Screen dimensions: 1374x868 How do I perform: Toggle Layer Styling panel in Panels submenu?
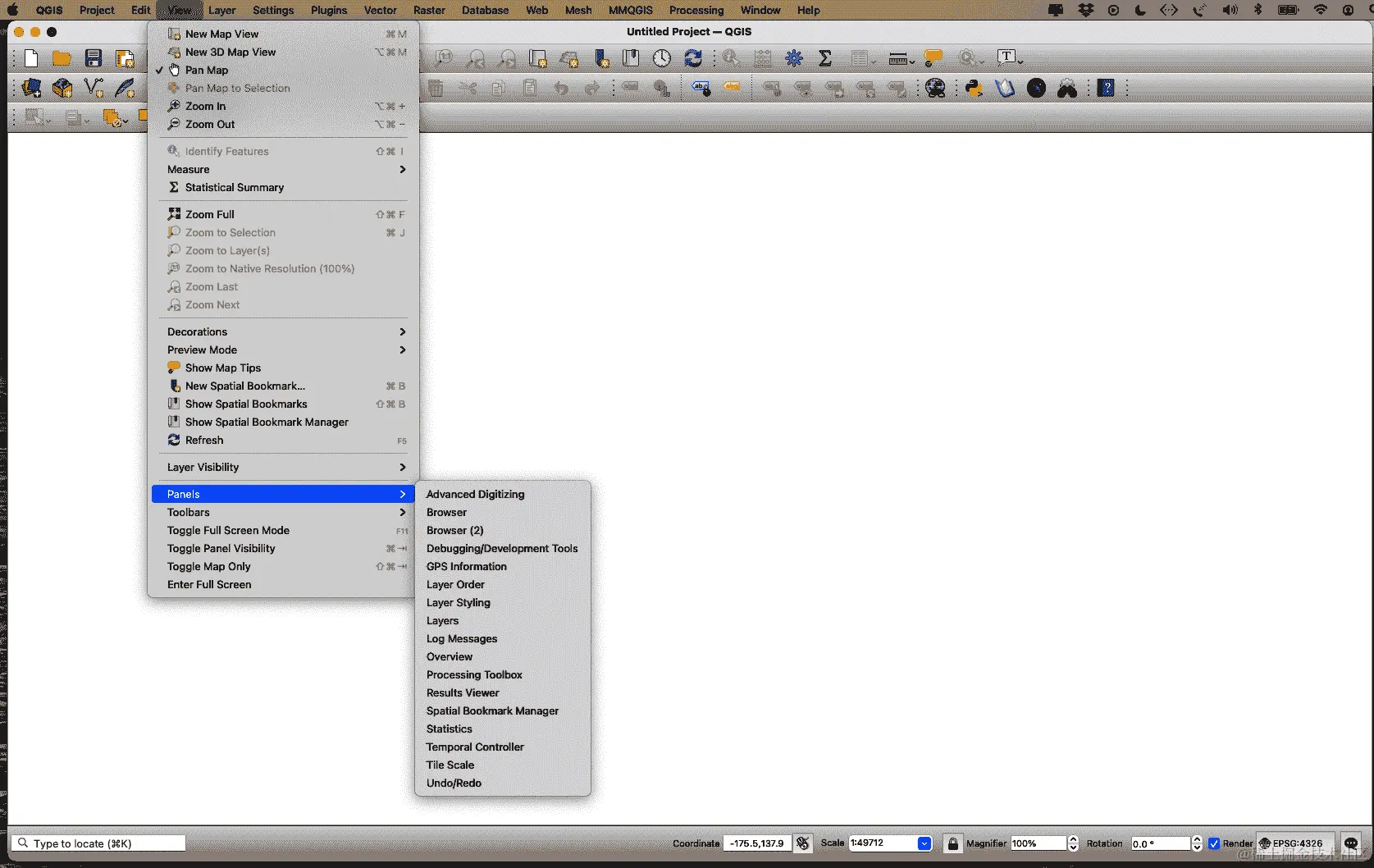(503, 602)
